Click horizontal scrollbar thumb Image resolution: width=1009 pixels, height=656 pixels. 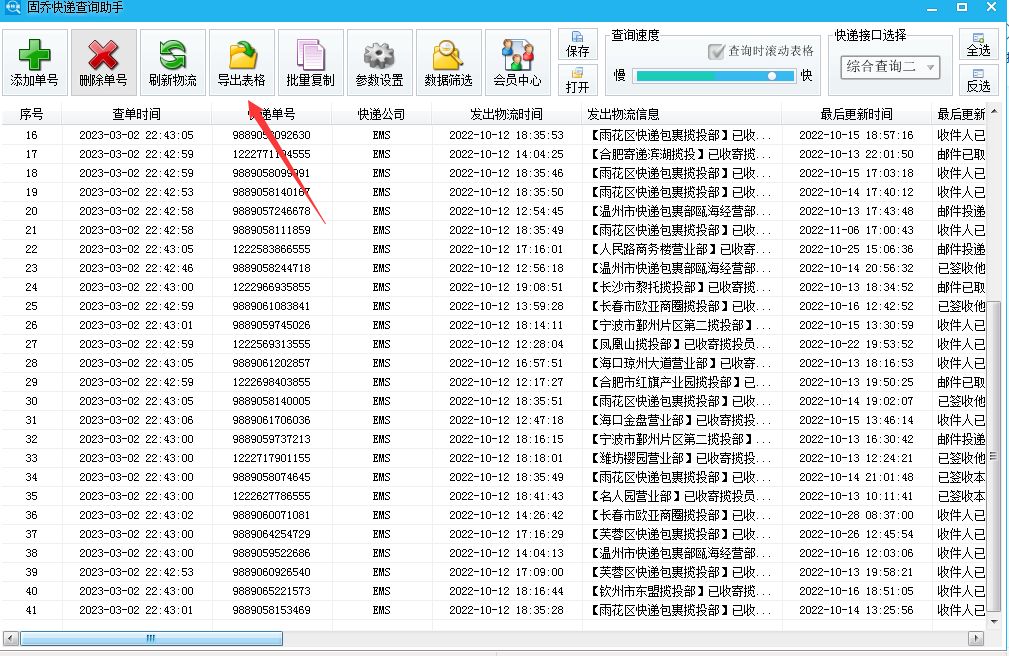(151, 639)
